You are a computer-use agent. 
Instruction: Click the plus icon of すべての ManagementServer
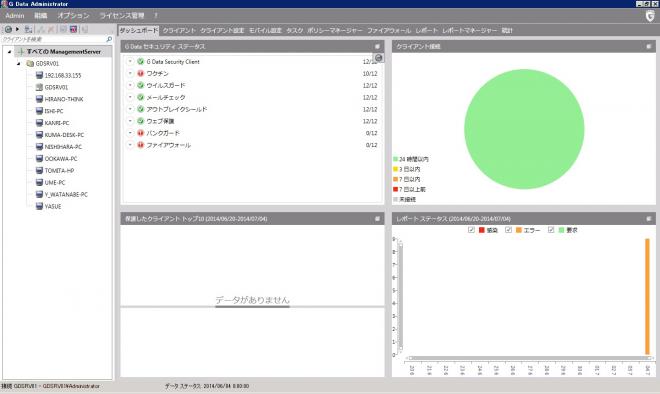point(21,51)
